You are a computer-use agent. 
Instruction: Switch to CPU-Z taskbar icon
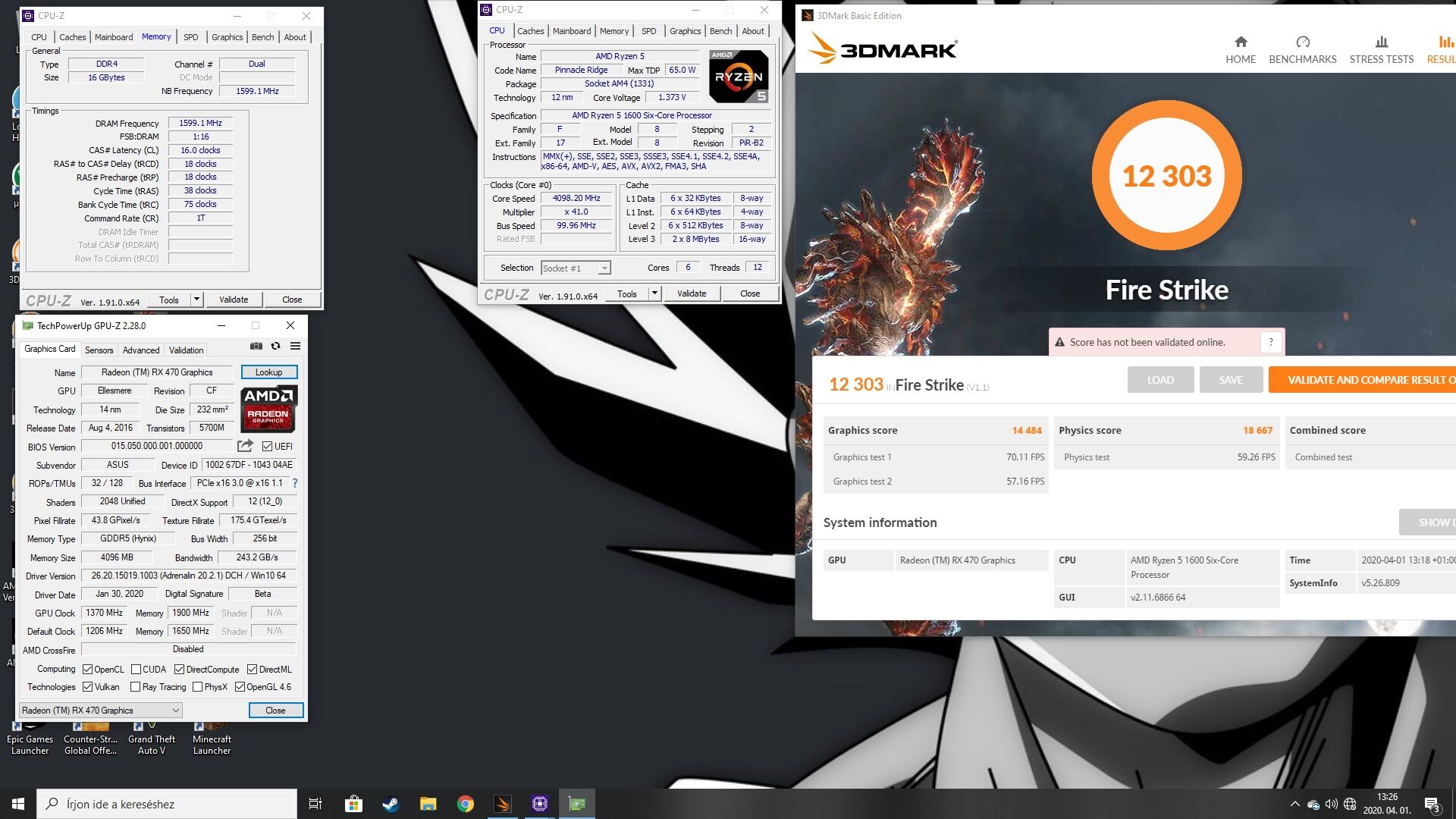pyautogui.click(x=540, y=804)
